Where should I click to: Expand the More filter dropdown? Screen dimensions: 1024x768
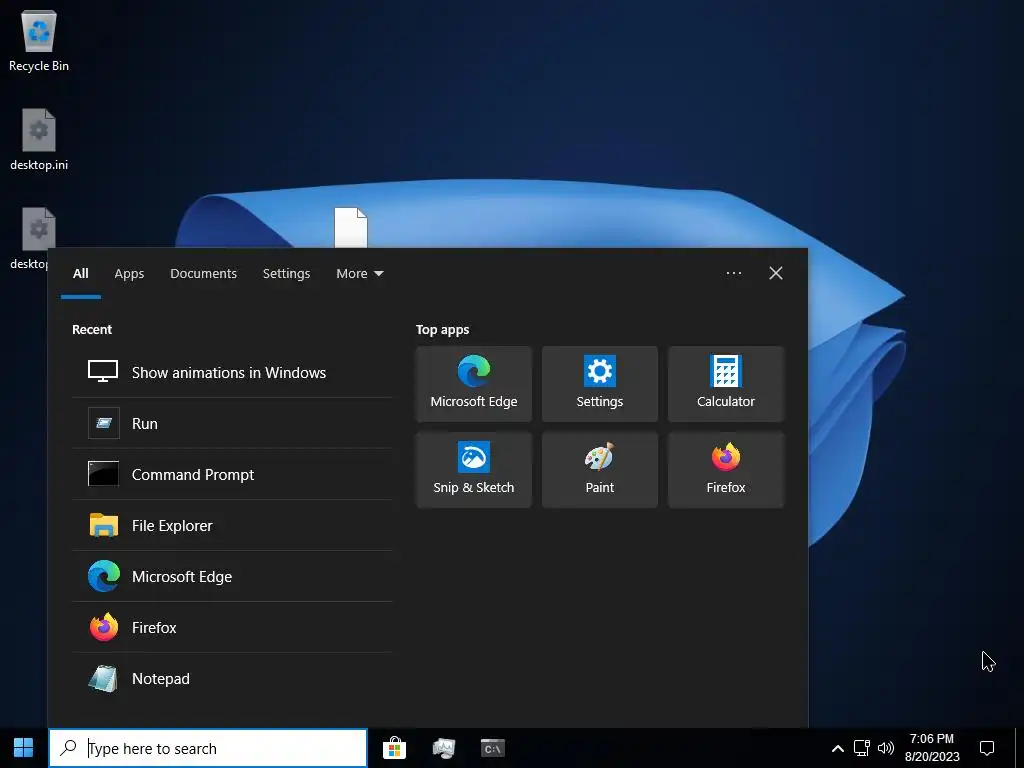tap(360, 274)
